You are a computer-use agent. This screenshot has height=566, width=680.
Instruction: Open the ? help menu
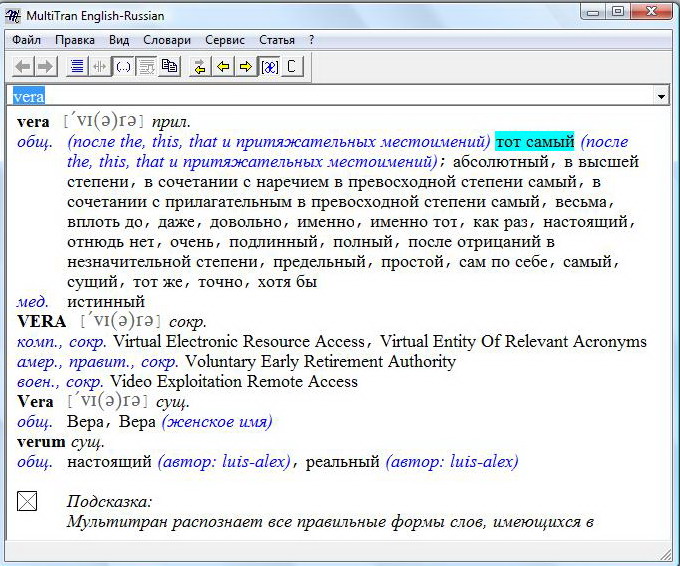point(311,40)
